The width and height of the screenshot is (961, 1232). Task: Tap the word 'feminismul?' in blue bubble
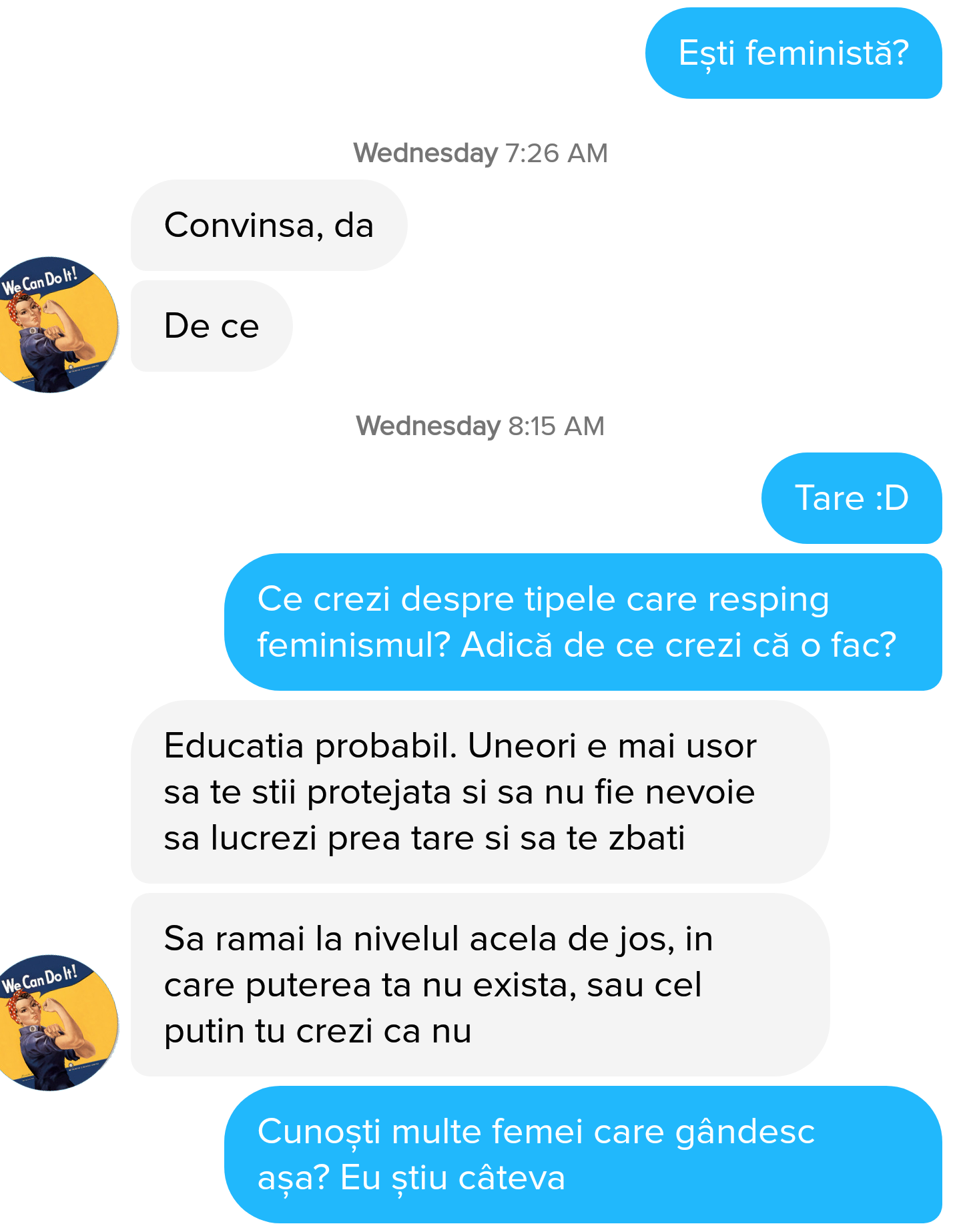coord(354,645)
